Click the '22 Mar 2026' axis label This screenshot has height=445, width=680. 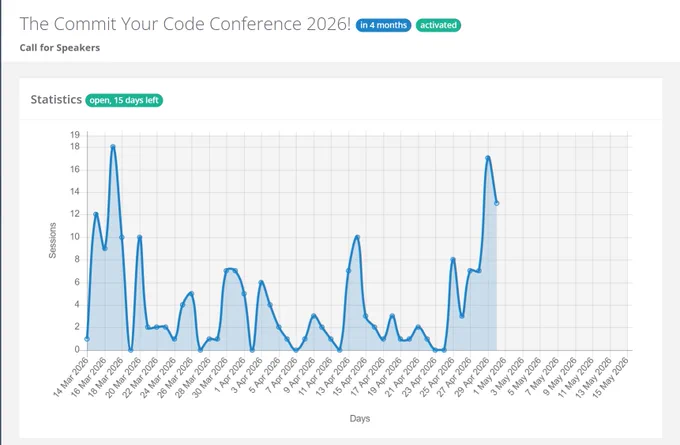(x=141, y=376)
